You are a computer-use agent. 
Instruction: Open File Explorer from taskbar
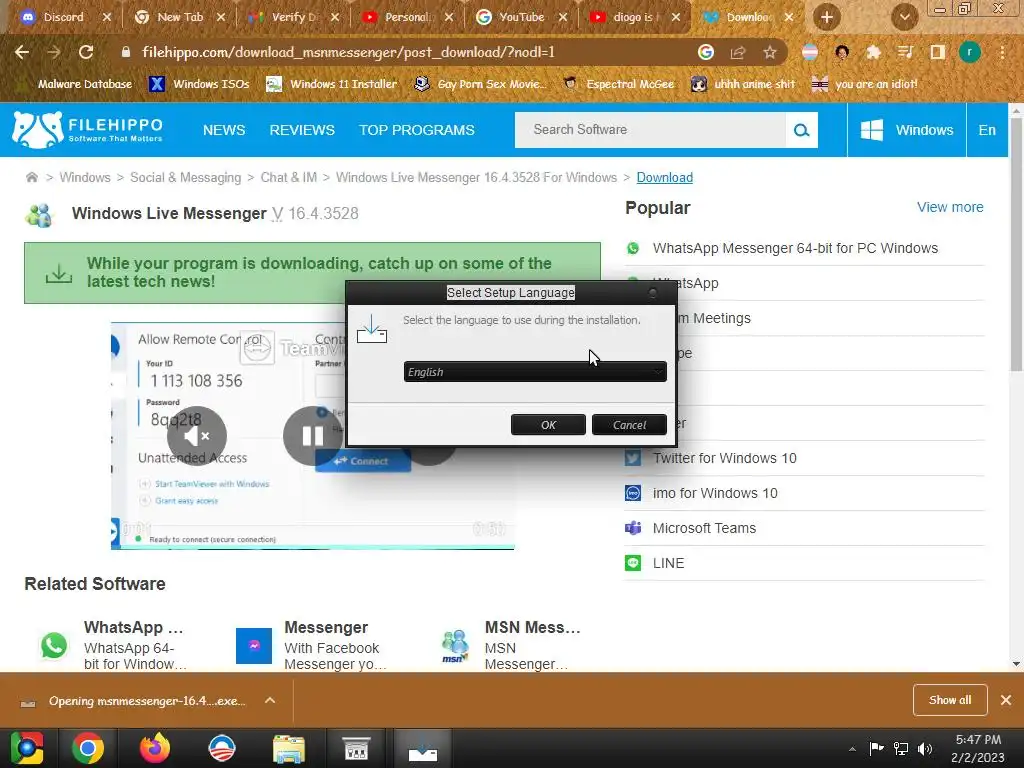coord(289,748)
